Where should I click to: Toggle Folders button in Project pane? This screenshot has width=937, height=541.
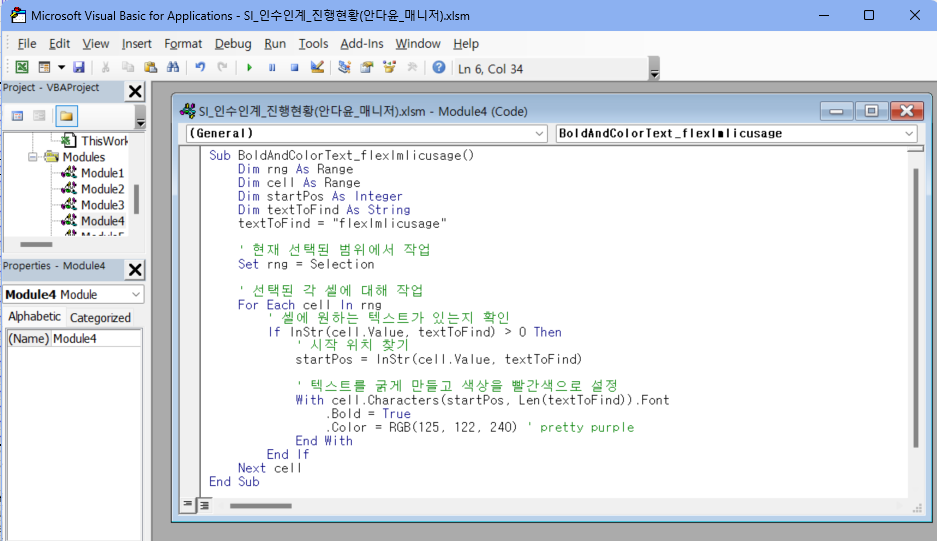click(x=66, y=116)
